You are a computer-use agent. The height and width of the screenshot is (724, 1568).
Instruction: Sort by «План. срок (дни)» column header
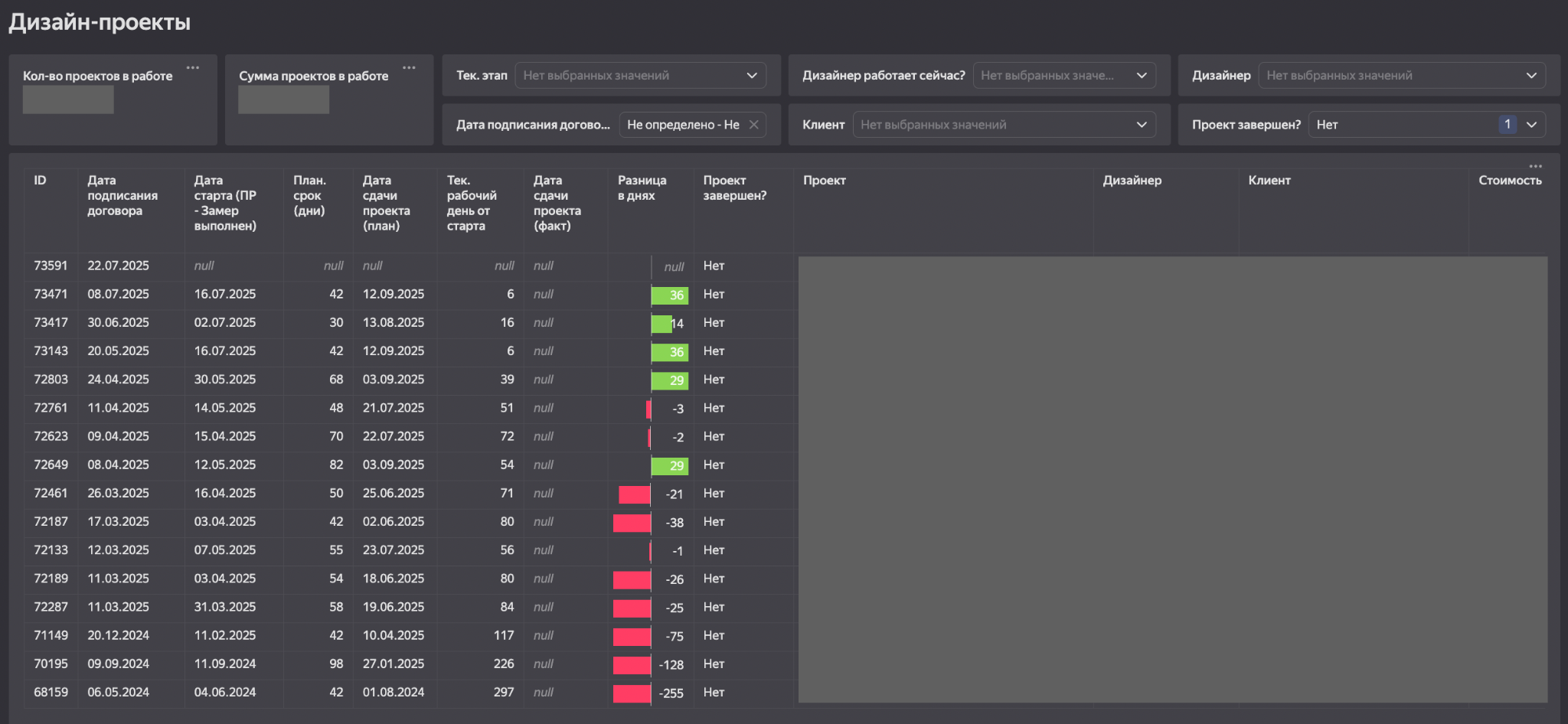point(310,196)
